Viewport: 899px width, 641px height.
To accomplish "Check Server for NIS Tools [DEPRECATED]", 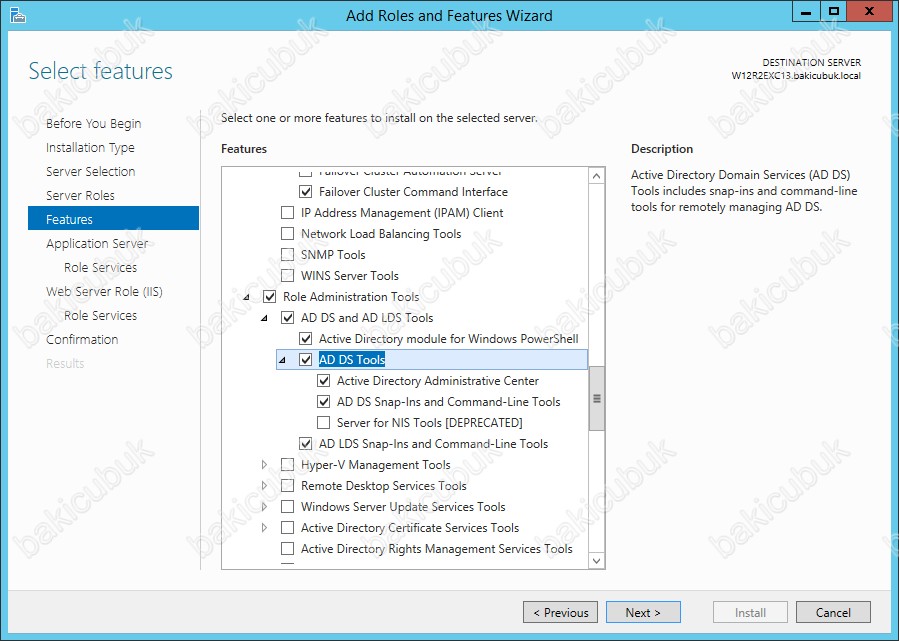I will click(x=323, y=423).
